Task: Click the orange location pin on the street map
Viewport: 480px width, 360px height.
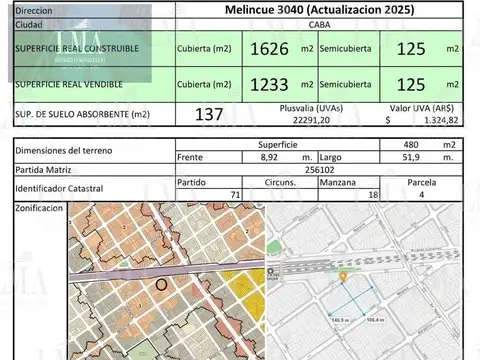Action: coord(342,277)
